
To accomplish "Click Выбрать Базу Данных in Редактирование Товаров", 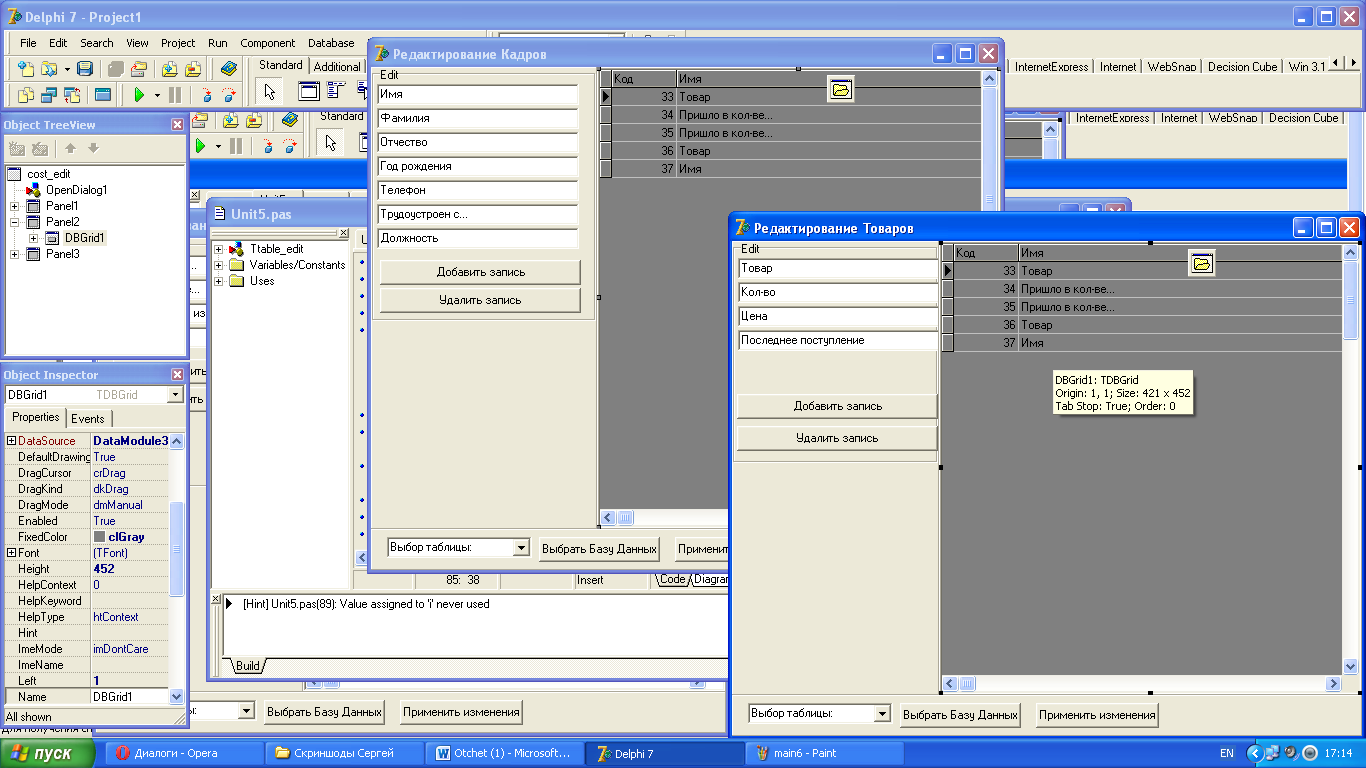I will click(960, 715).
